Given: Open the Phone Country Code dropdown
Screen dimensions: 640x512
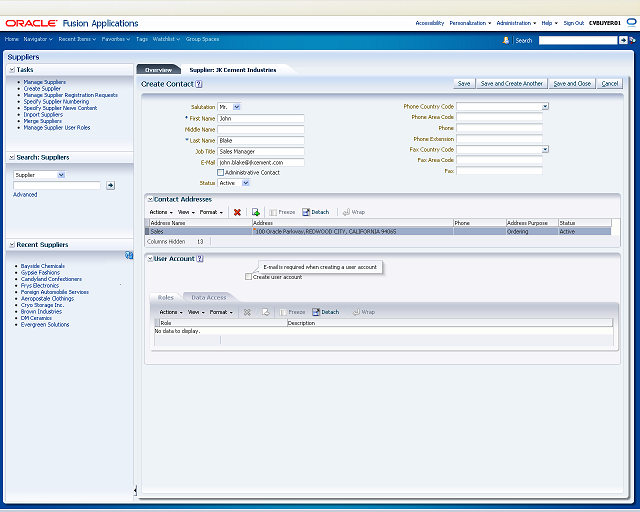Looking at the screenshot, I should (x=545, y=106).
